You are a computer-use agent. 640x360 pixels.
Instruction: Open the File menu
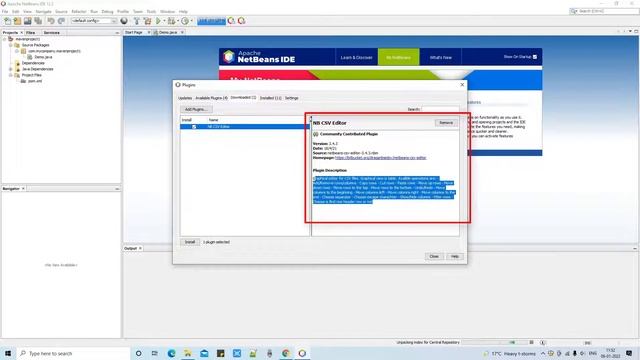(x=5, y=11)
